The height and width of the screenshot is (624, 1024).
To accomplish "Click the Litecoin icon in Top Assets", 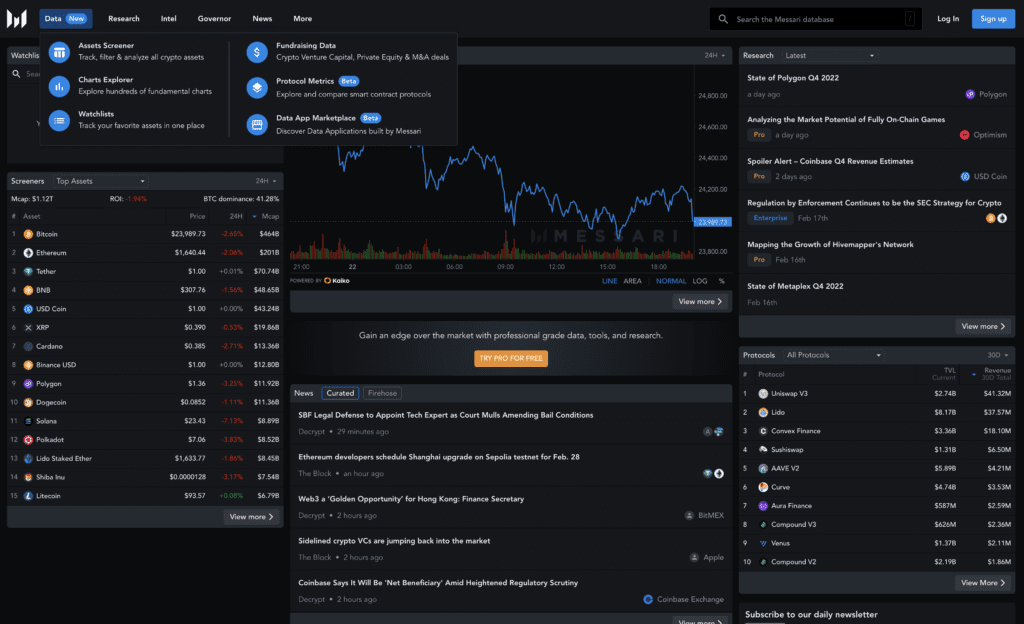I will pyautogui.click(x=28, y=496).
